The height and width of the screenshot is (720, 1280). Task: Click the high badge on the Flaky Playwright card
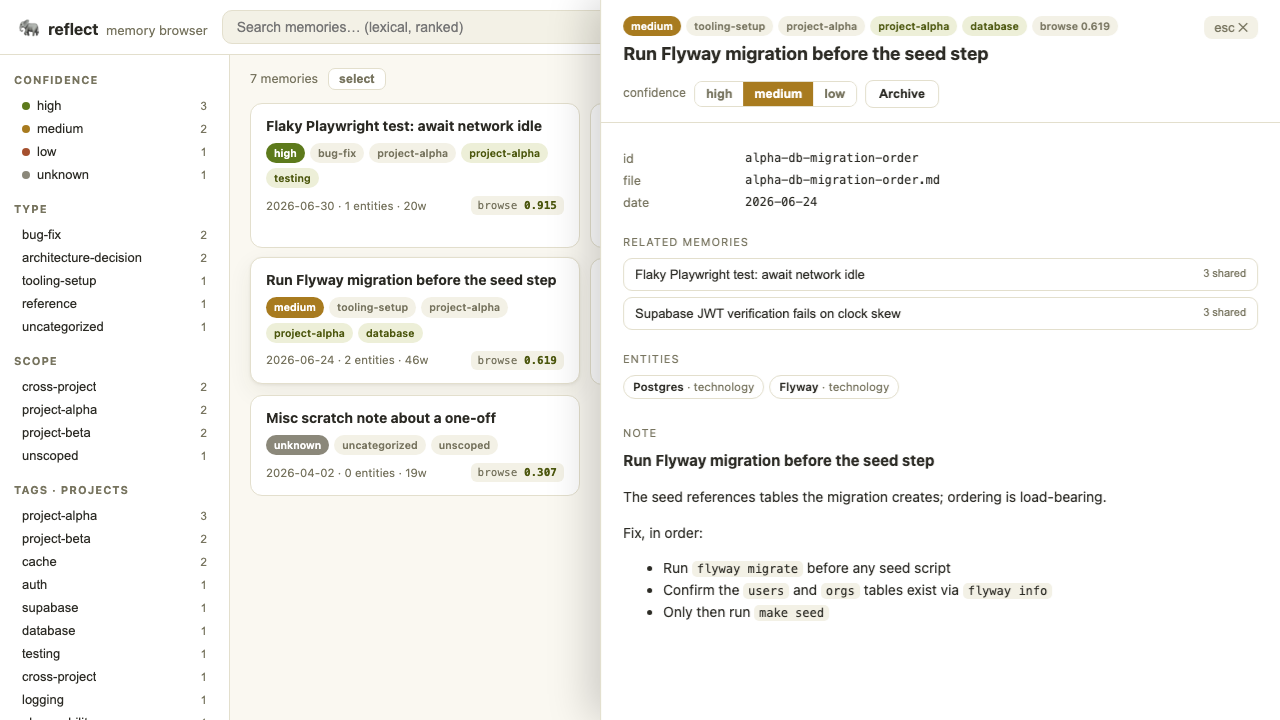pyautogui.click(x=285, y=153)
